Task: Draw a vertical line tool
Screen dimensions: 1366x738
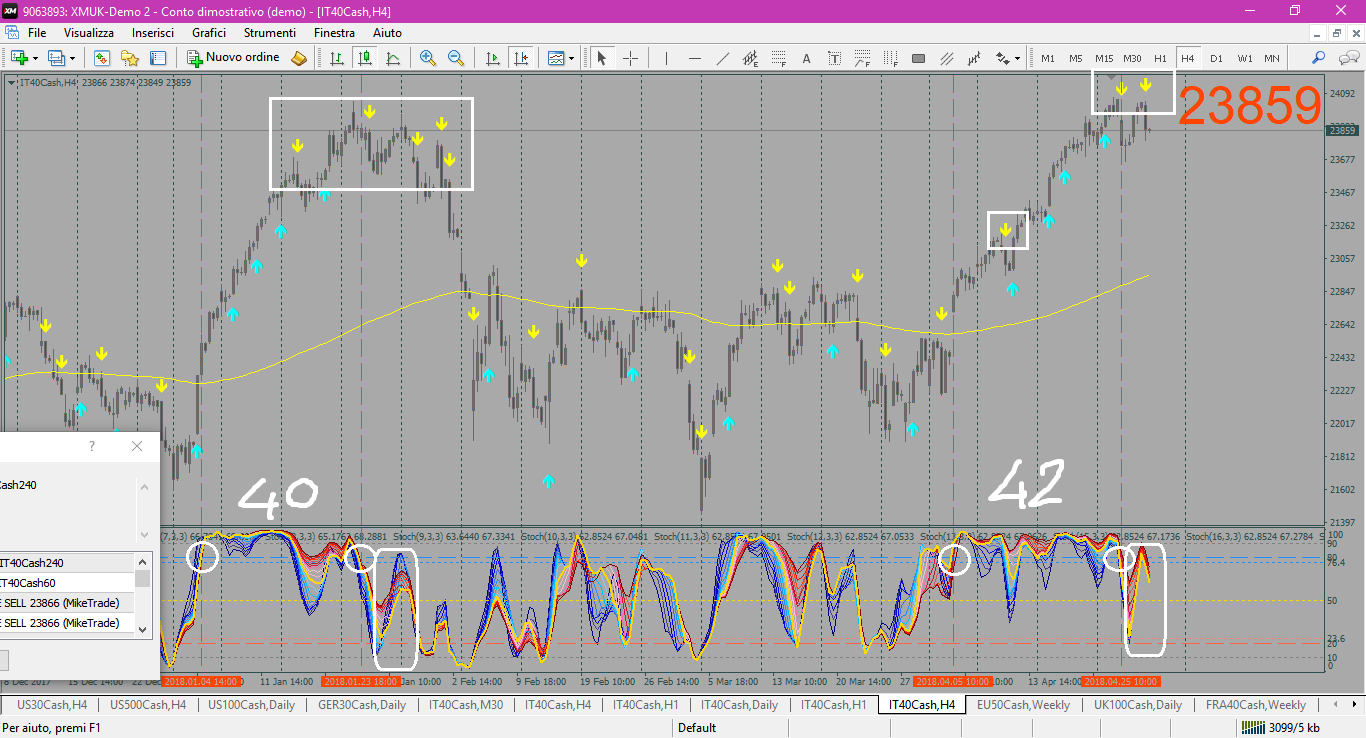Action: [666, 58]
